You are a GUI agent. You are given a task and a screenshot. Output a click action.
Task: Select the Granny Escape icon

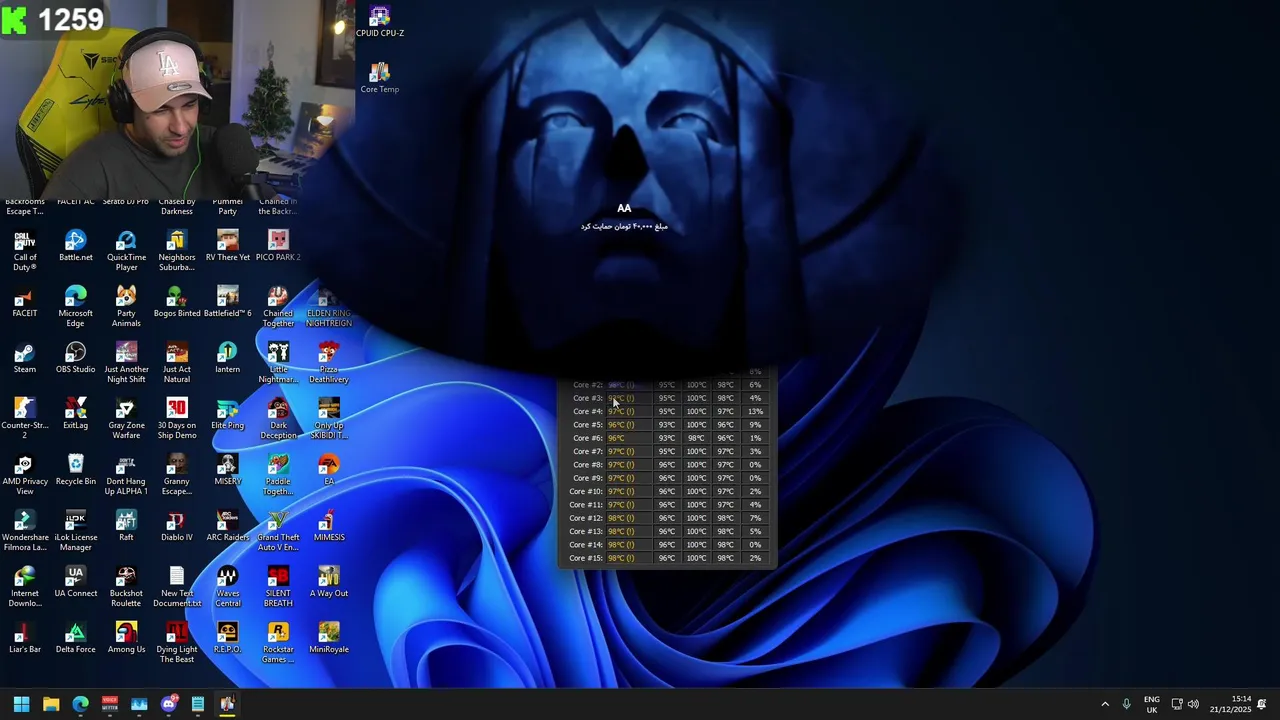[x=177, y=475]
